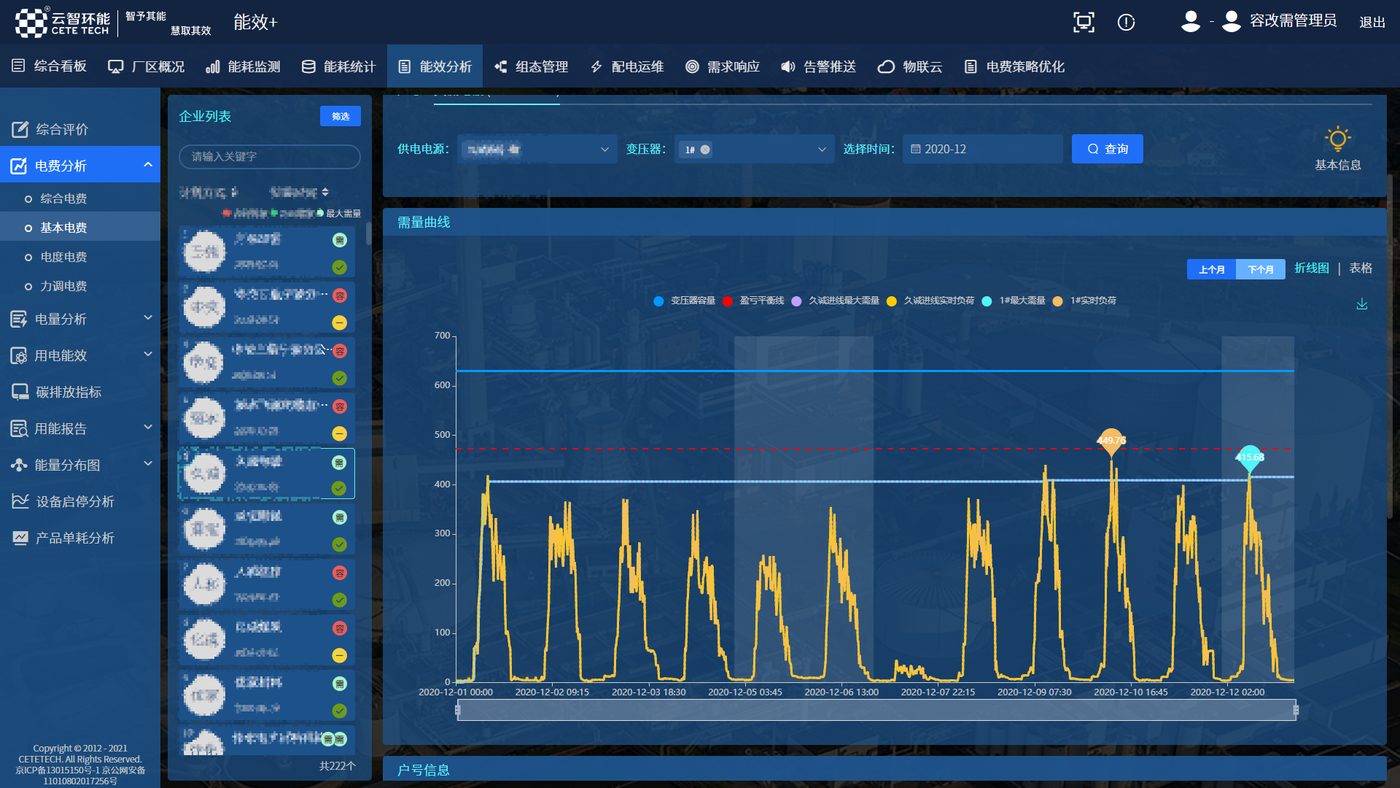Open the 电费策略优化 navigation tab

(1014, 67)
